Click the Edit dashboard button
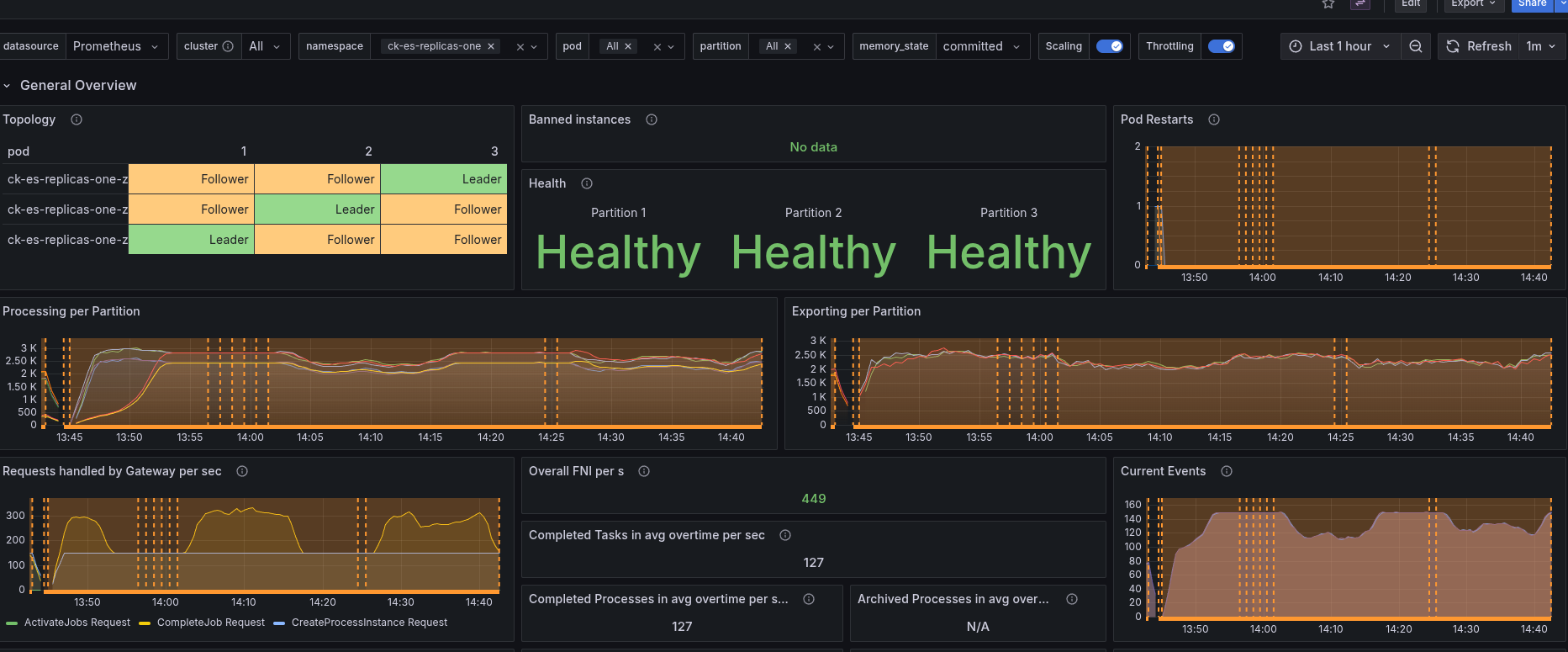Image resolution: width=1568 pixels, height=652 pixels. 1411,3
